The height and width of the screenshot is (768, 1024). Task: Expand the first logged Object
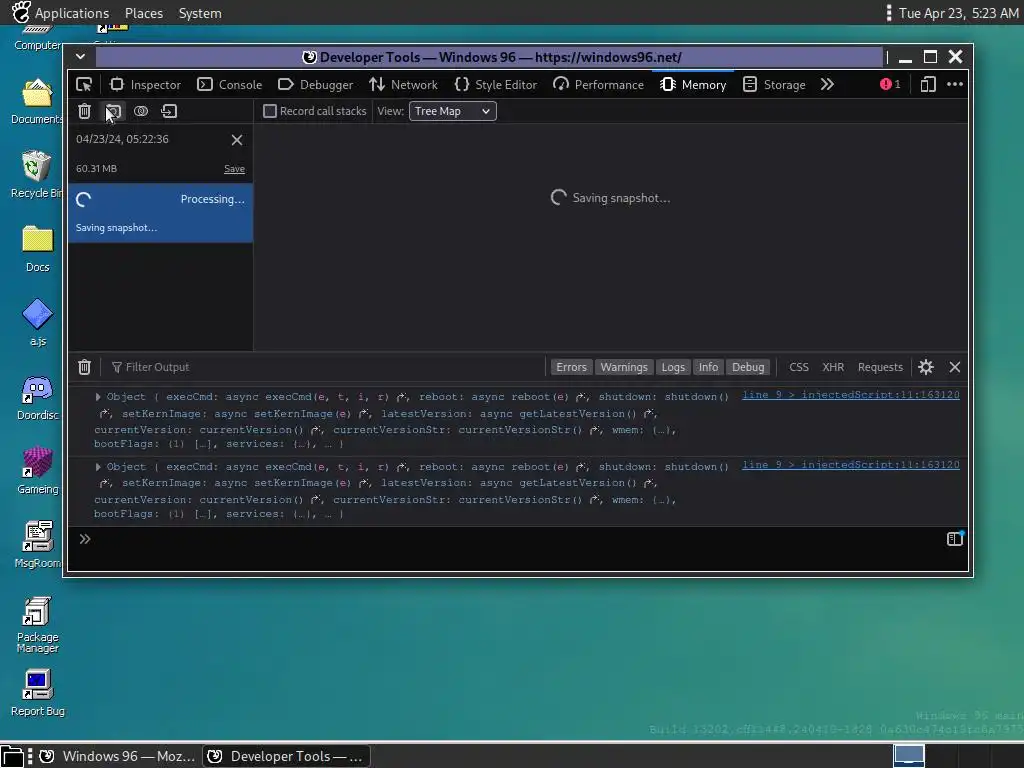click(98, 396)
